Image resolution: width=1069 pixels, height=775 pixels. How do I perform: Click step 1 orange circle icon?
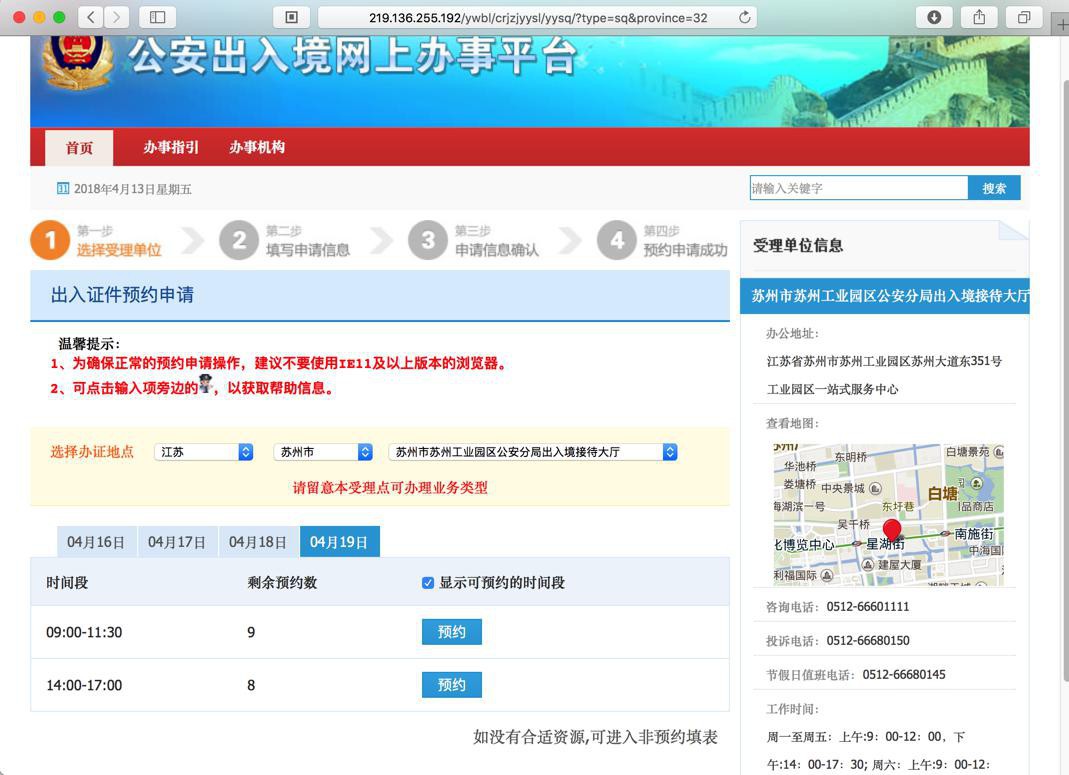pyautogui.click(x=50, y=240)
